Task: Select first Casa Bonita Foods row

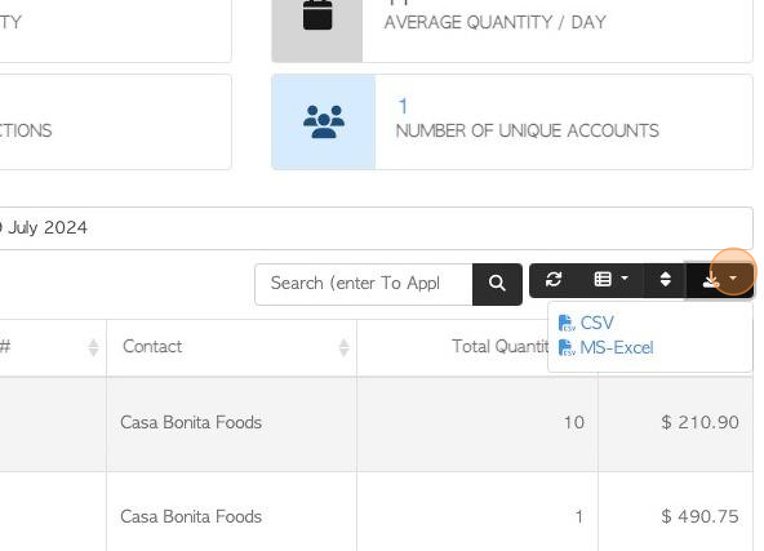Action: click(191, 423)
